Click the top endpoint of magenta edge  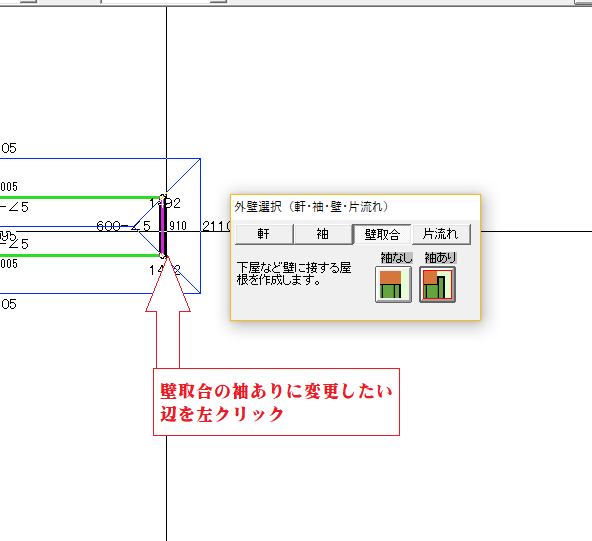[x=163, y=197]
